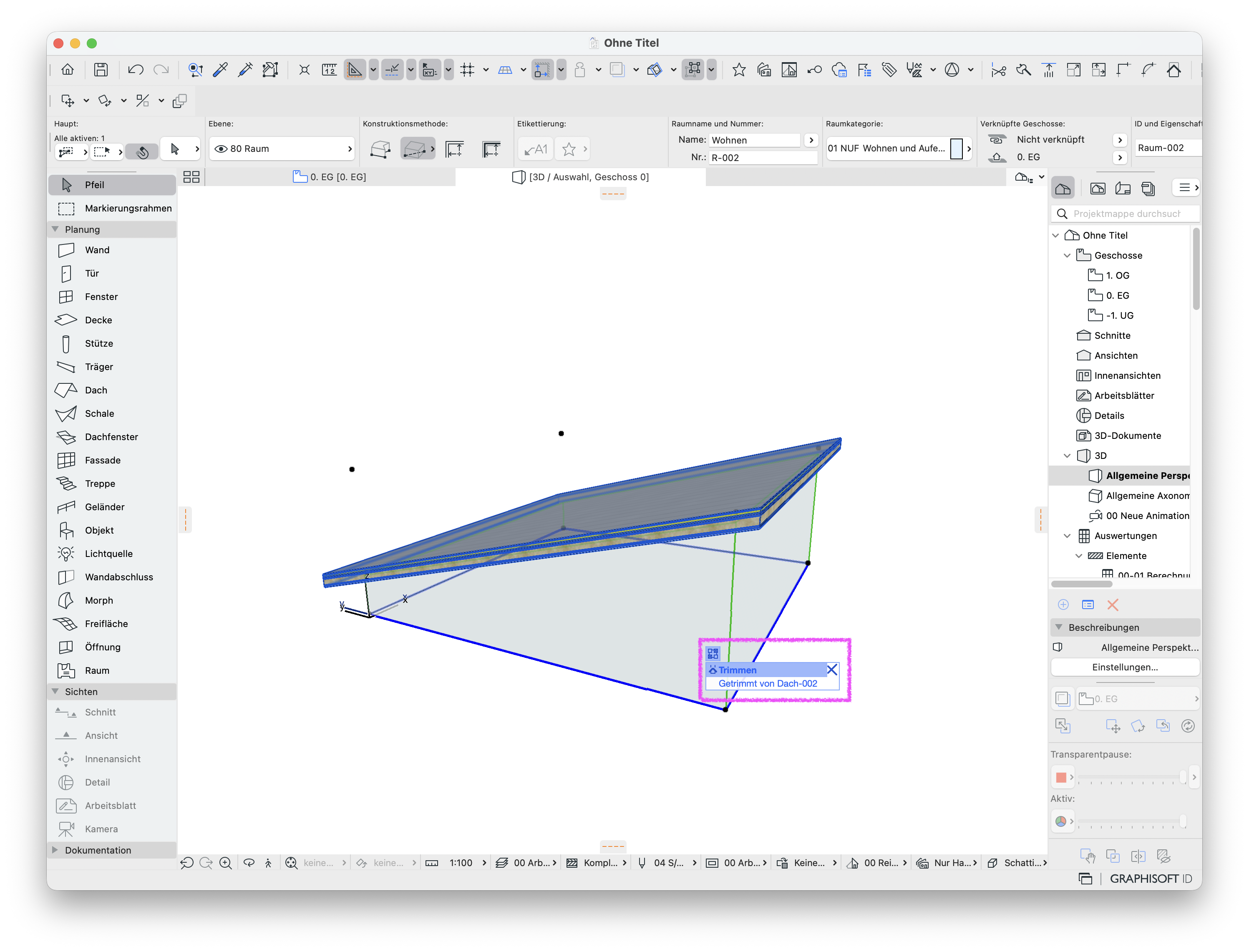Toggle the A1 label option
The height and width of the screenshot is (952, 1249).
pyautogui.click(x=536, y=149)
